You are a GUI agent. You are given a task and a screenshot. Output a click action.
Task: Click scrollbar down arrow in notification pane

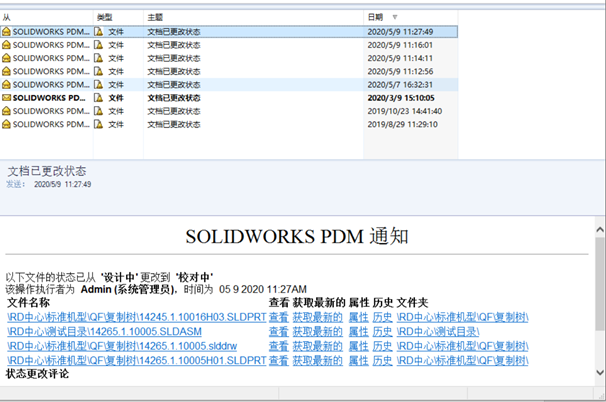coord(600,373)
